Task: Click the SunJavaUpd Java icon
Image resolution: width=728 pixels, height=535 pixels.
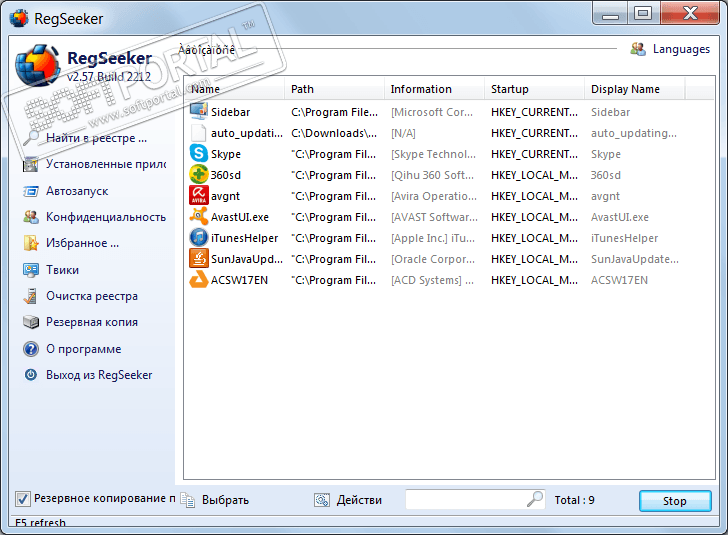Action: point(199,259)
